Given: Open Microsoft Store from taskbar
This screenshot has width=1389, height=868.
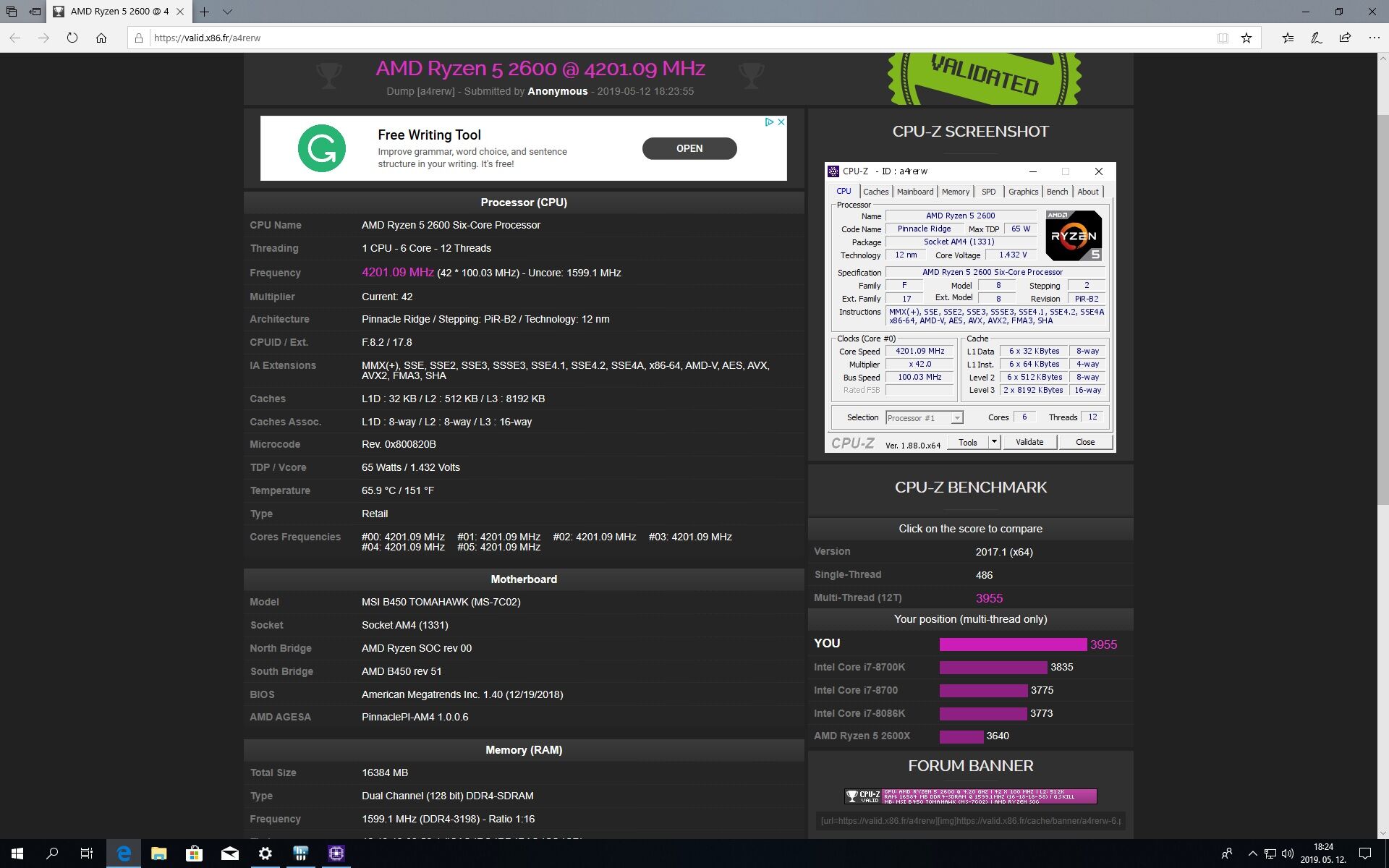Looking at the screenshot, I should tap(194, 854).
